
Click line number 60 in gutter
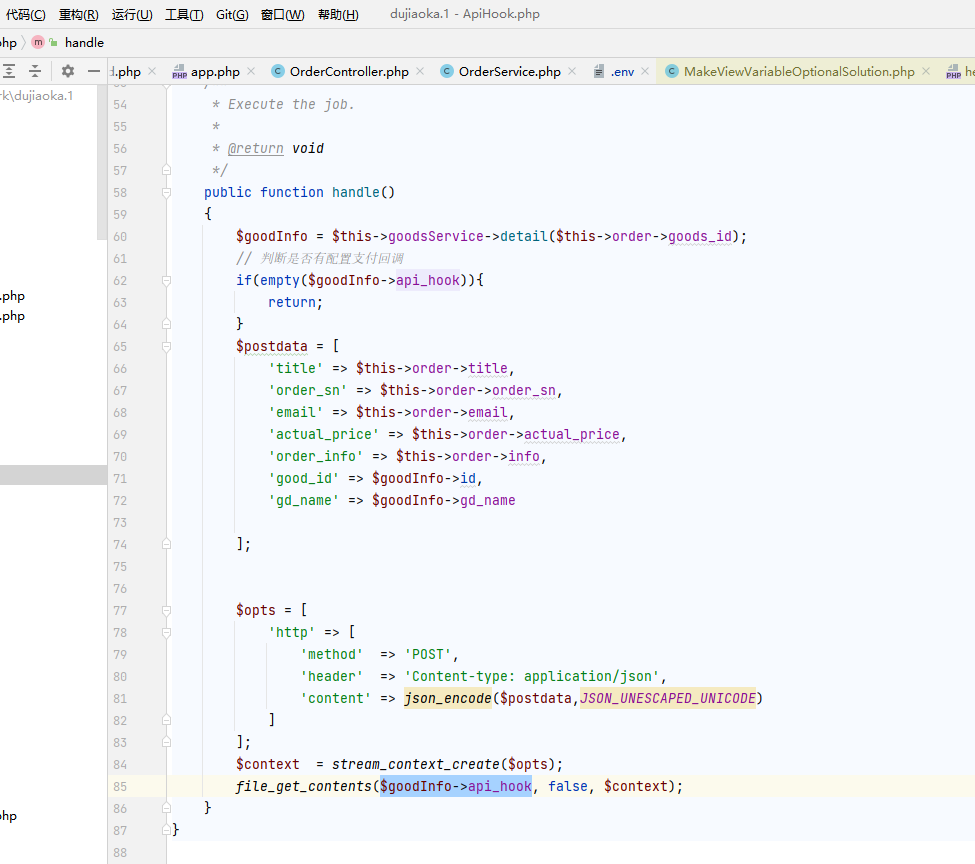[x=120, y=236]
